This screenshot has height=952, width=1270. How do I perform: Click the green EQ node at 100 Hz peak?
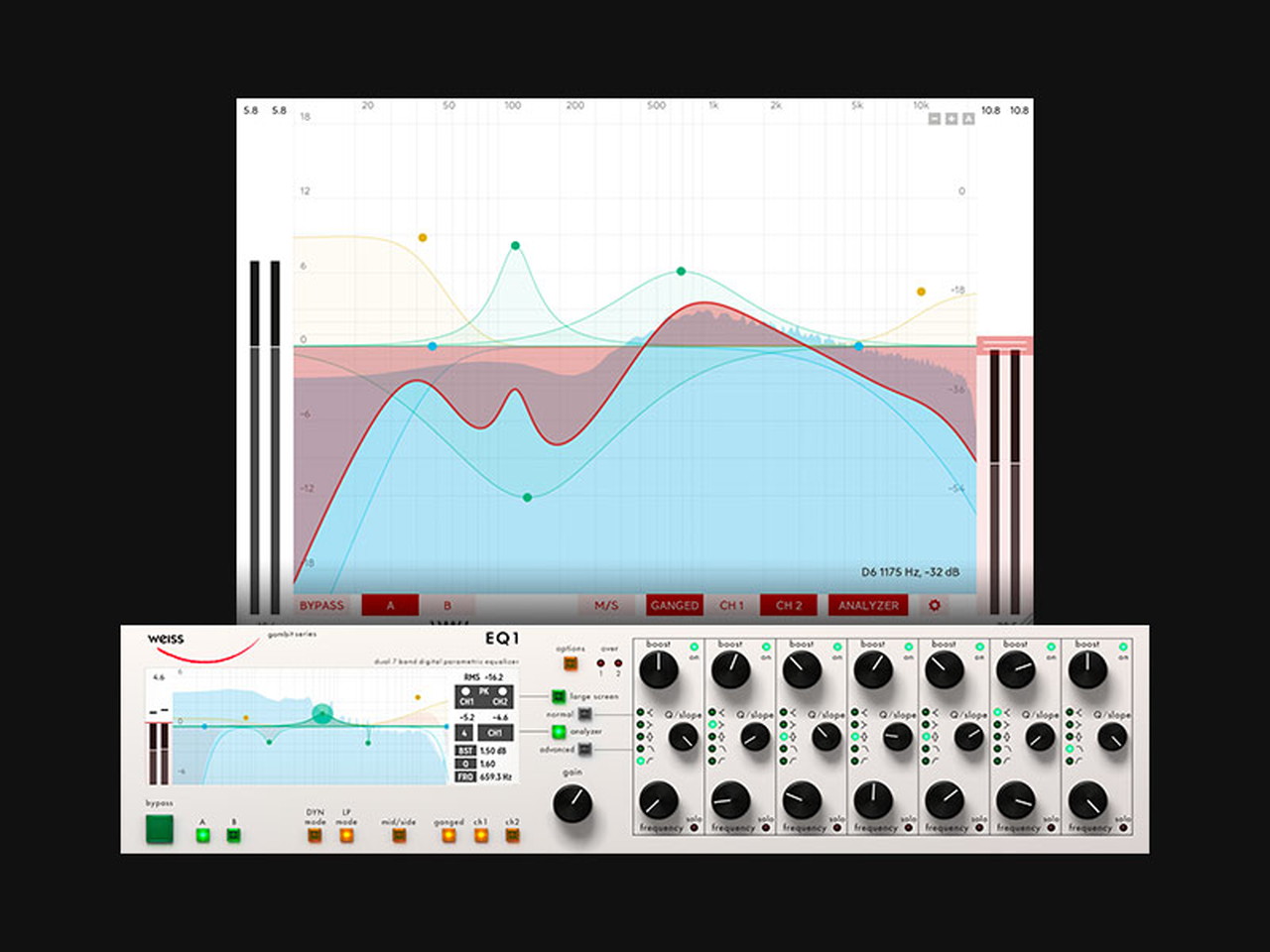[x=515, y=246]
